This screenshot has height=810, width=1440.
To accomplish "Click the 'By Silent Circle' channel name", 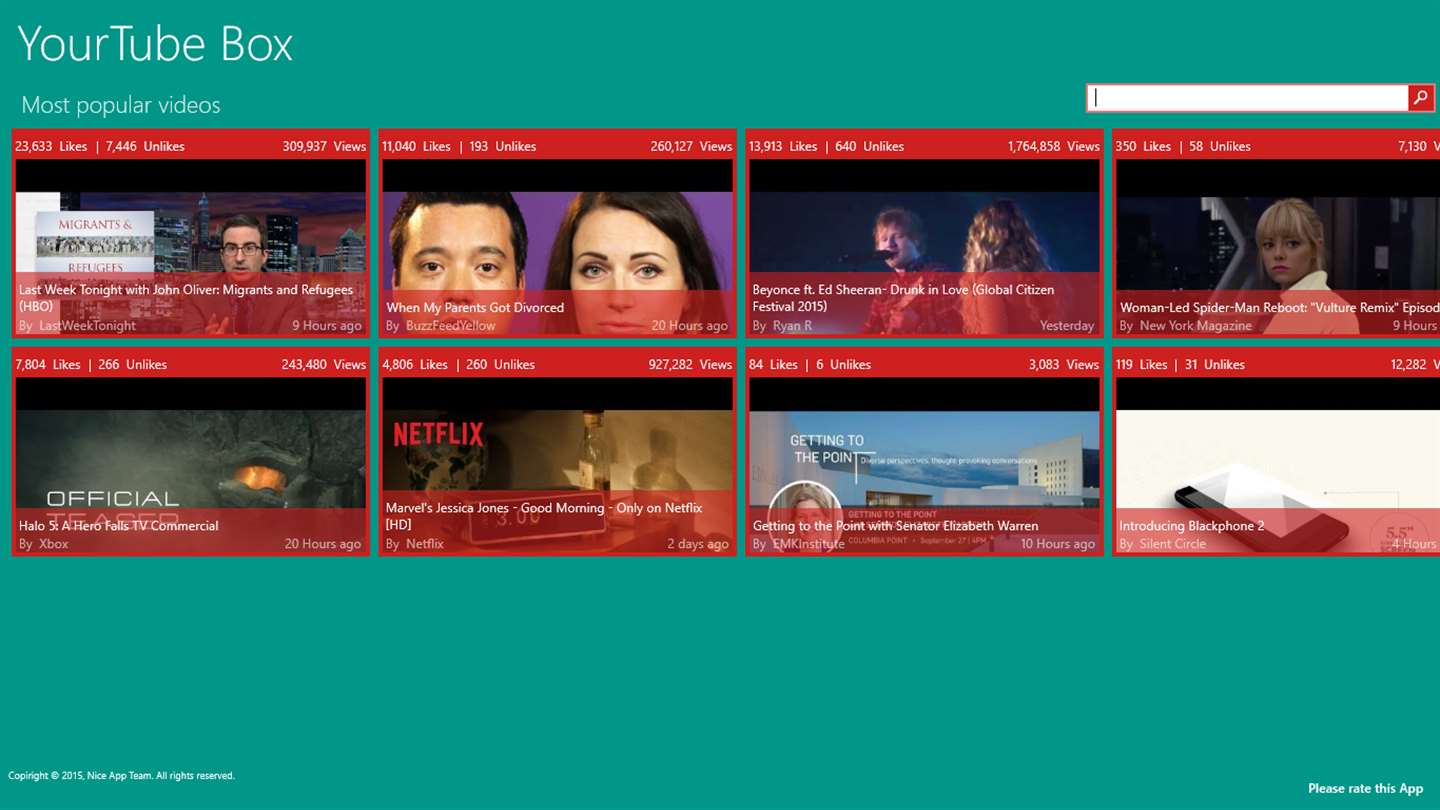I will (x=1162, y=544).
